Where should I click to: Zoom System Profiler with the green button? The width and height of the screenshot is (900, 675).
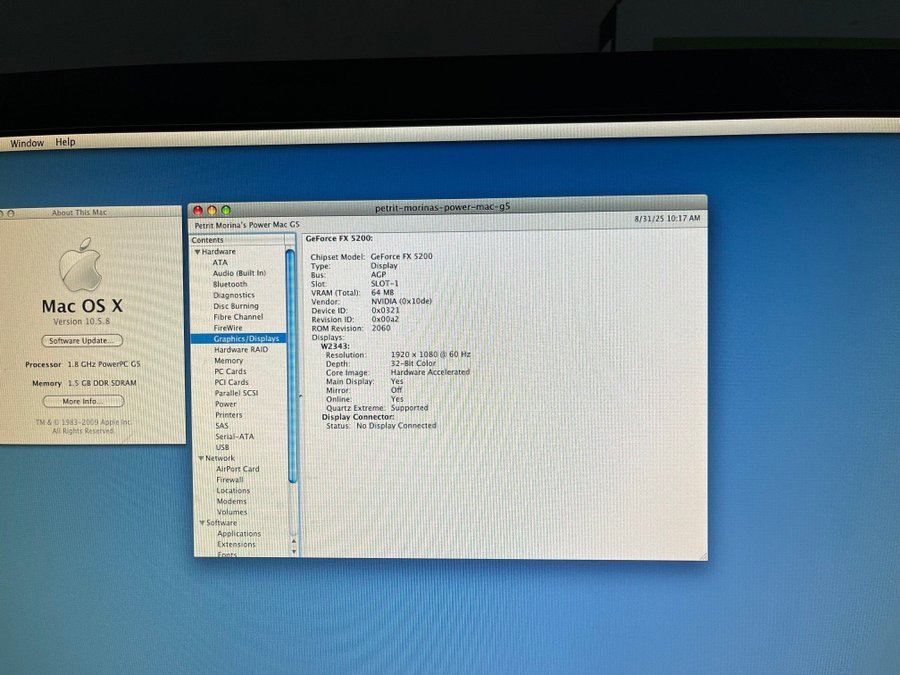point(226,211)
